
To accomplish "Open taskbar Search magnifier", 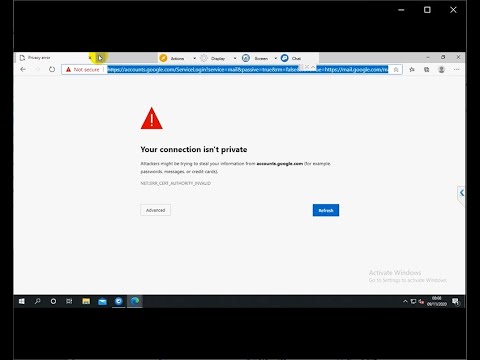I will (x=38, y=301).
